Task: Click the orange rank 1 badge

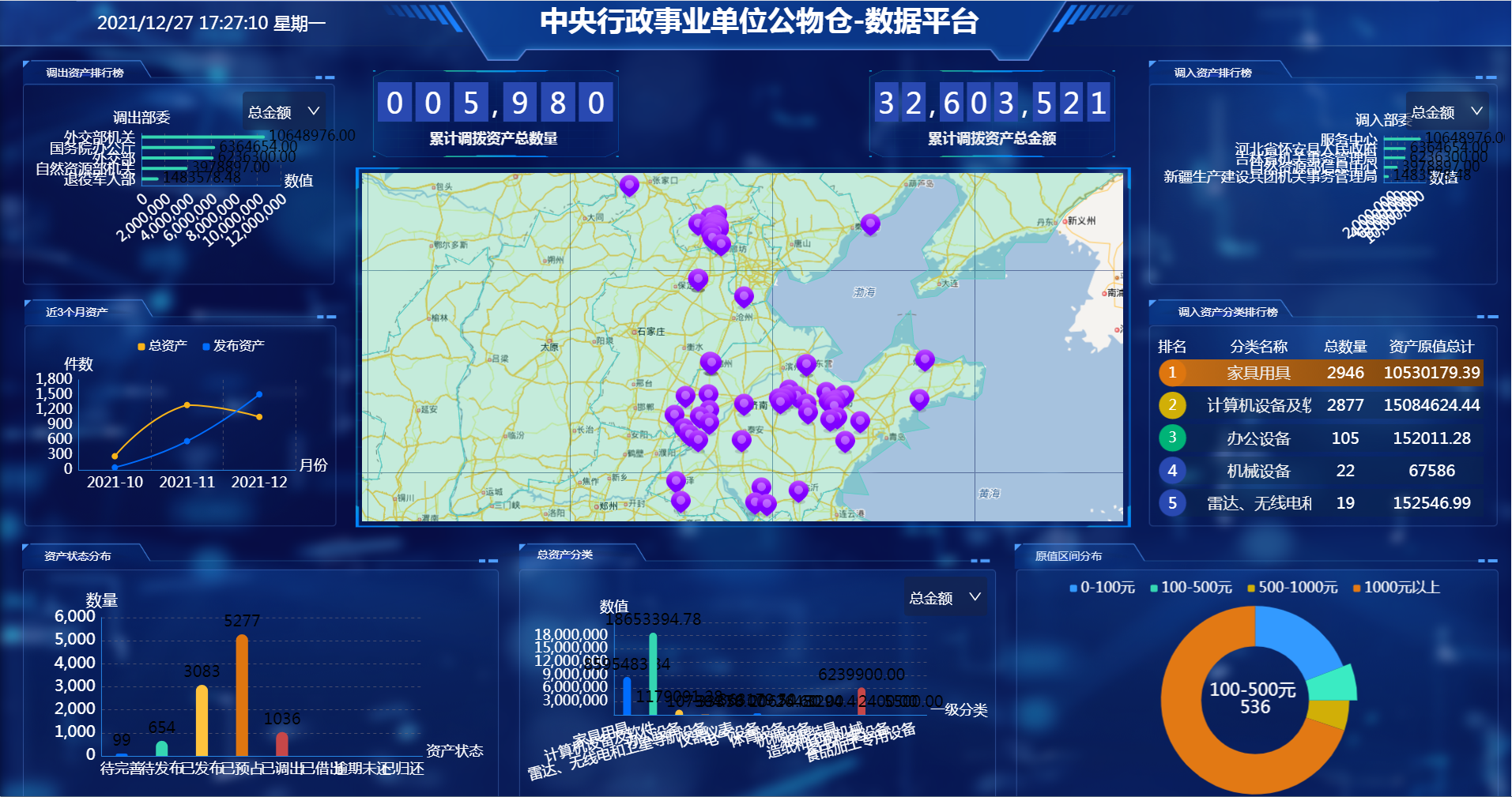Action: pyautogui.click(x=1172, y=373)
